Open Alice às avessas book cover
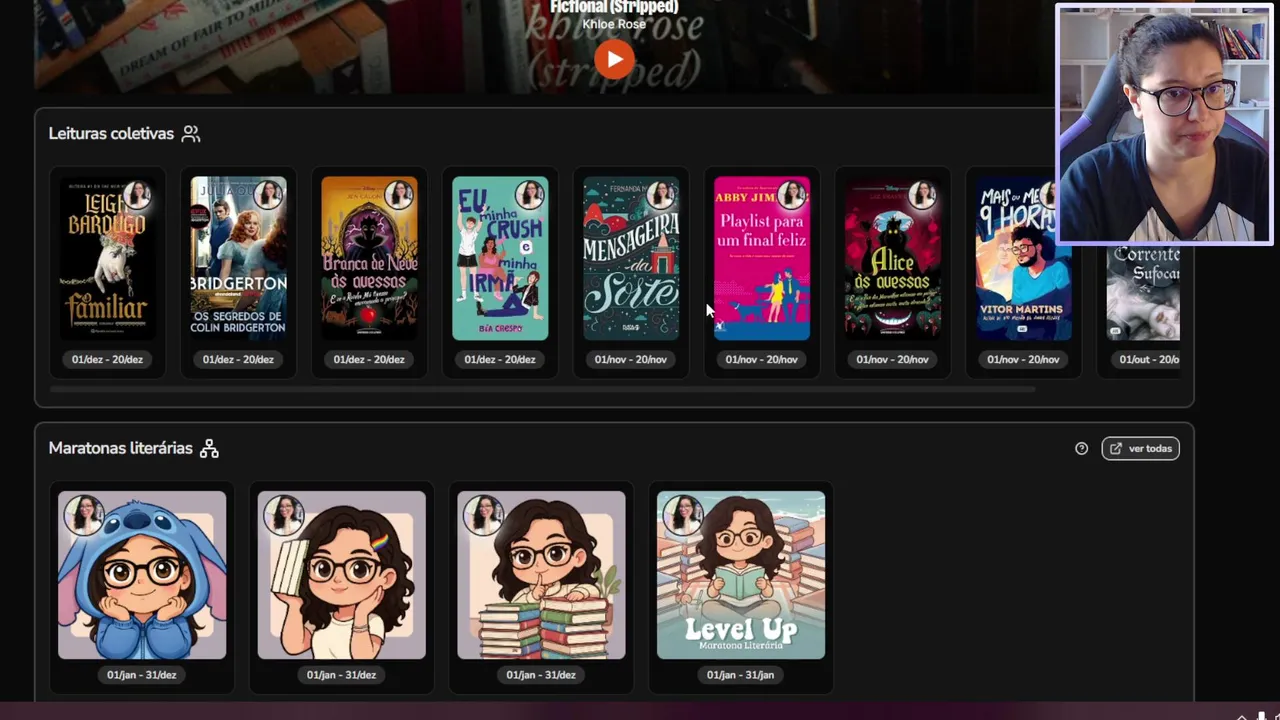Image resolution: width=1280 pixels, height=720 pixels. point(893,259)
